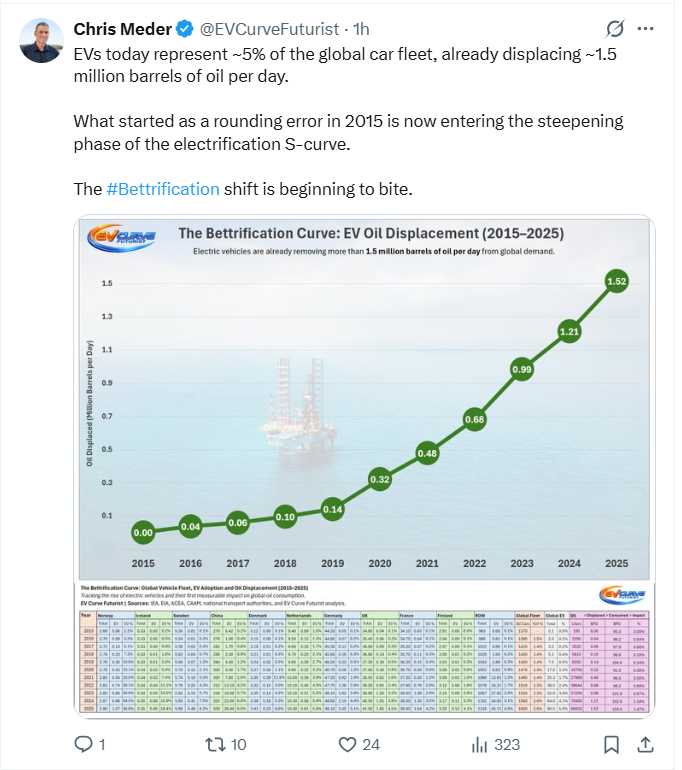The image size is (682, 770).
Task: Click the 0.32 data point for 2020
Action: click(380, 479)
